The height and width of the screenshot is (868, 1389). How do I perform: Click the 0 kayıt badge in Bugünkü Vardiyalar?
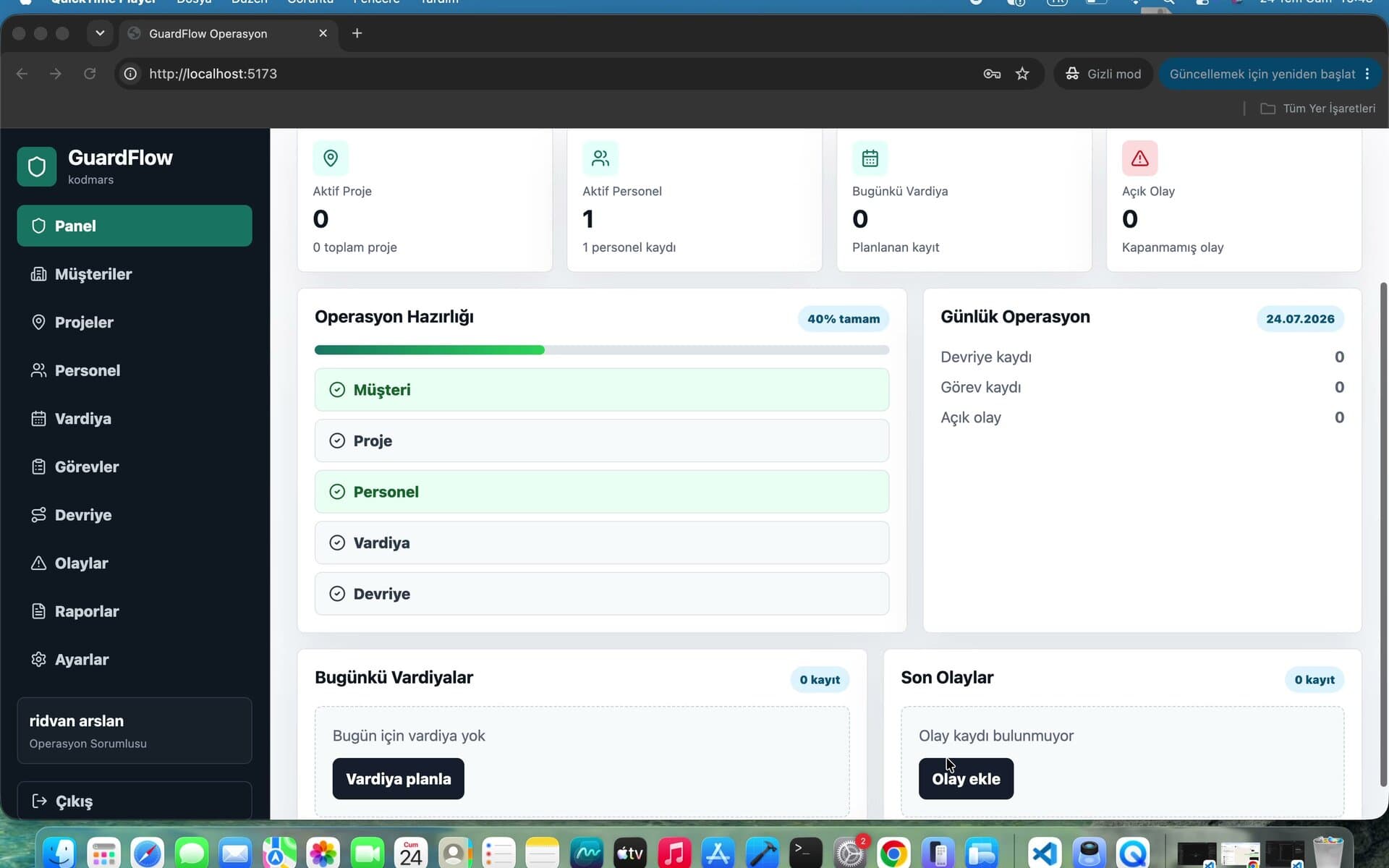(820, 680)
